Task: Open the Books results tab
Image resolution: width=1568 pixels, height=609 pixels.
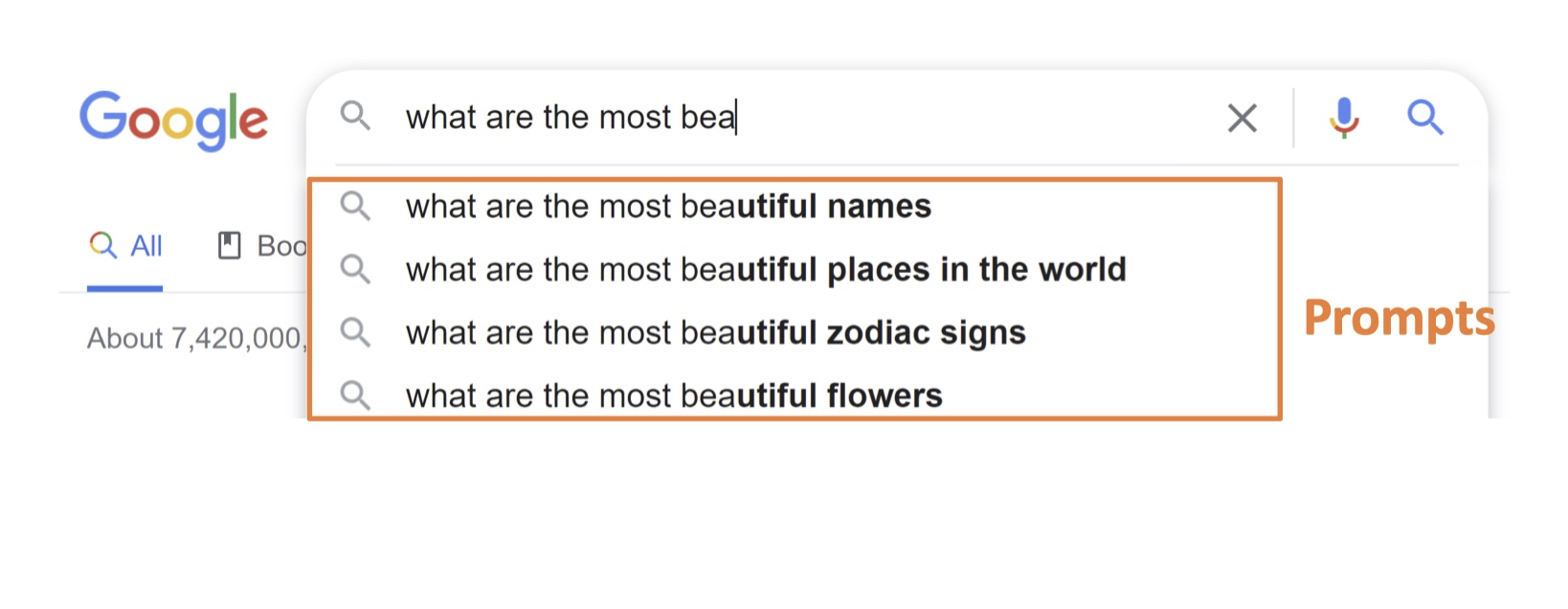Action: [x=280, y=246]
